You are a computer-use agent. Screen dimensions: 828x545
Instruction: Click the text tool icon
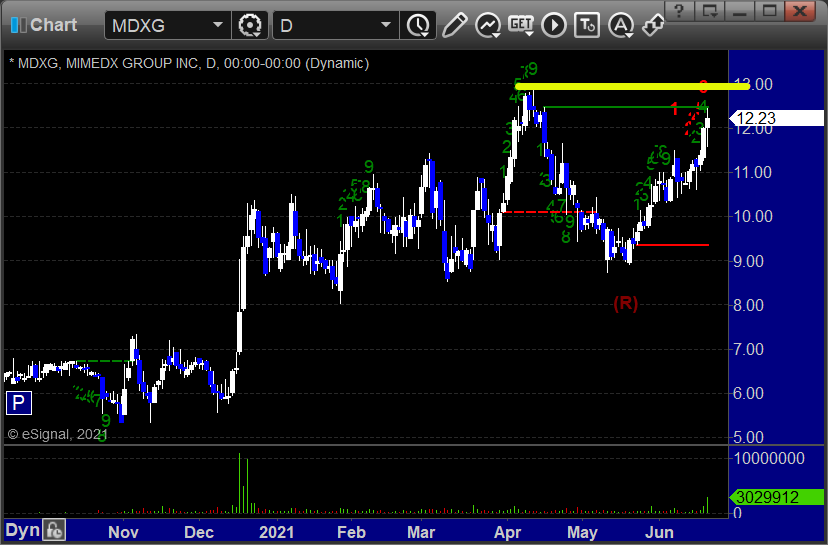(587, 25)
